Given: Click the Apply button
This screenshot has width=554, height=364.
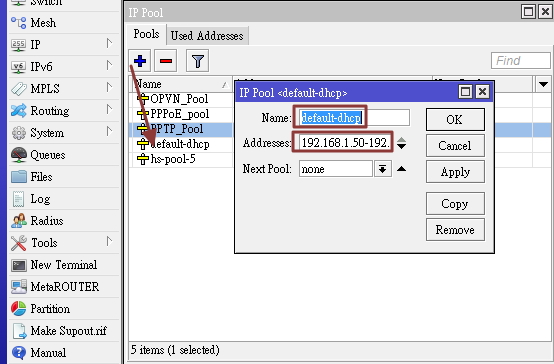Looking at the screenshot, I should pyautogui.click(x=455, y=172).
